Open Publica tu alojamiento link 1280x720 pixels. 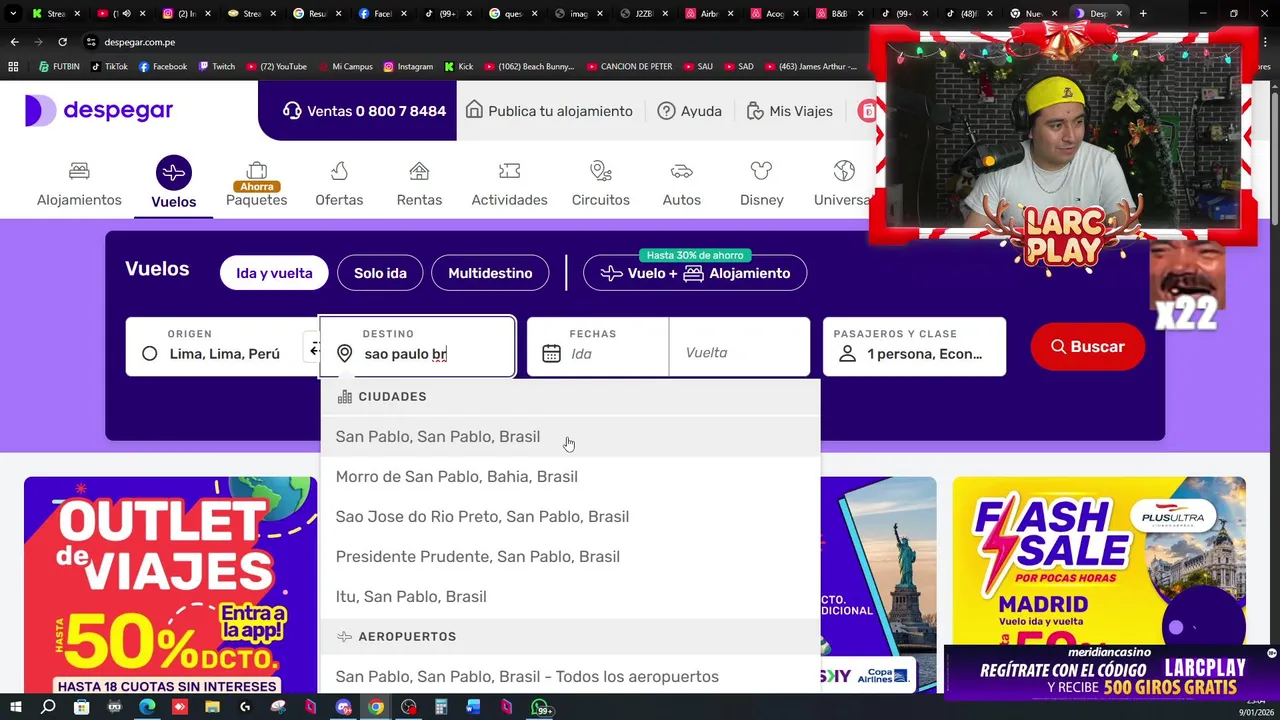tap(549, 111)
